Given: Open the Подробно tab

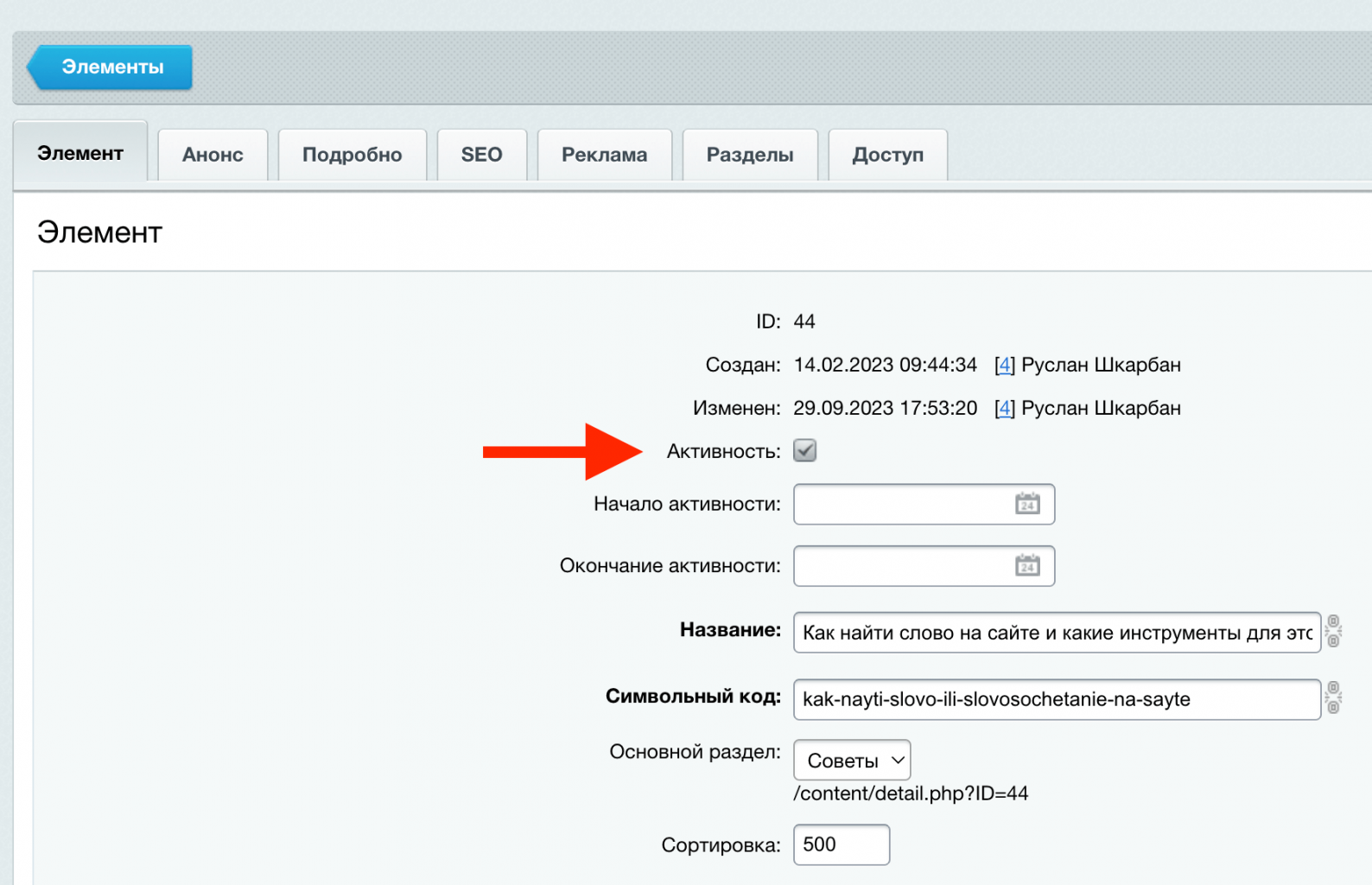Looking at the screenshot, I should click(353, 155).
